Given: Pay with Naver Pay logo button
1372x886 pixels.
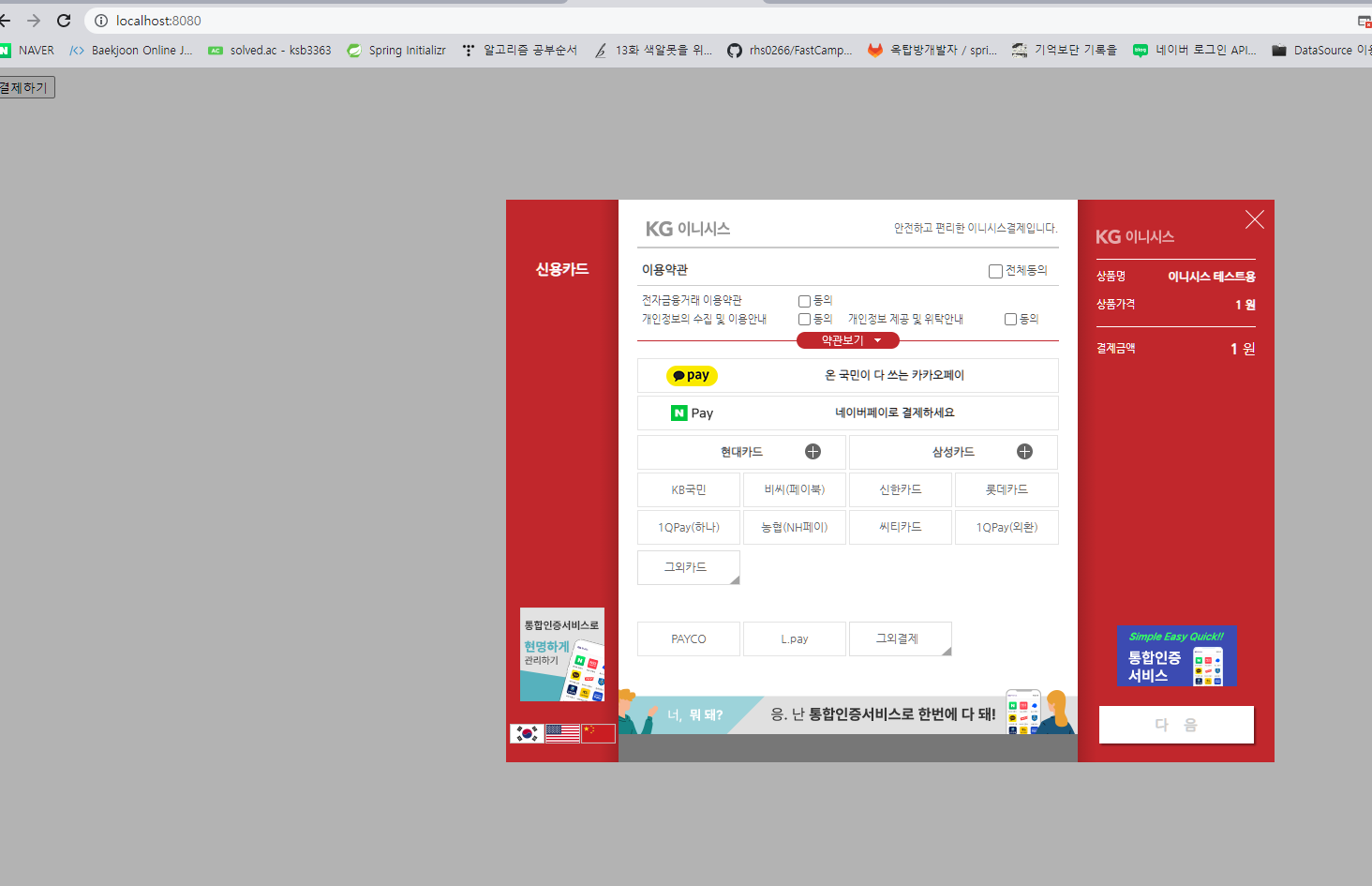Looking at the screenshot, I should pyautogui.click(x=692, y=413).
